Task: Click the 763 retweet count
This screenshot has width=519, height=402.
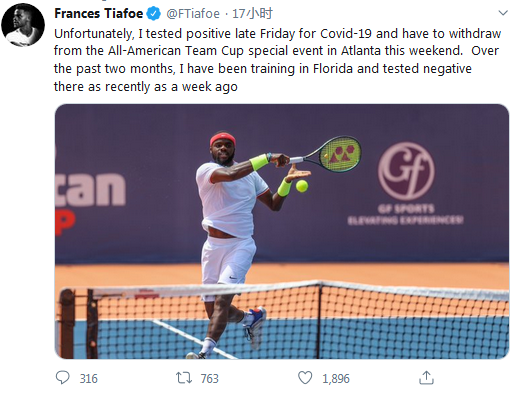Action: point(209,379)
